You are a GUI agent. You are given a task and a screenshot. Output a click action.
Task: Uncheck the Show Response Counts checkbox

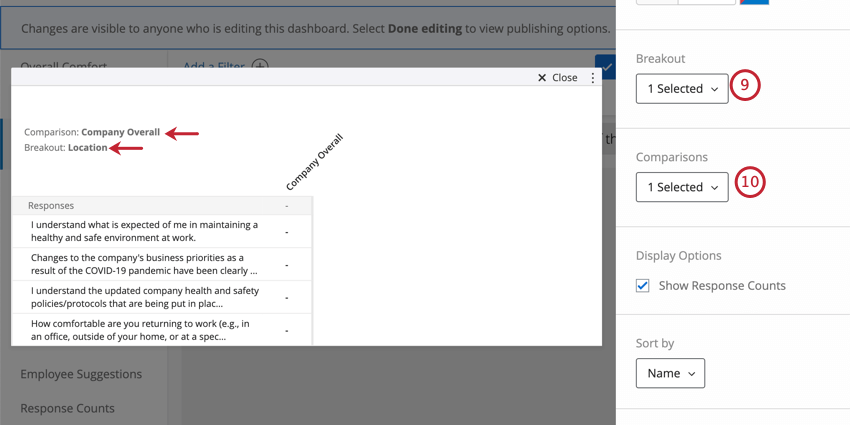click(642, 286)
